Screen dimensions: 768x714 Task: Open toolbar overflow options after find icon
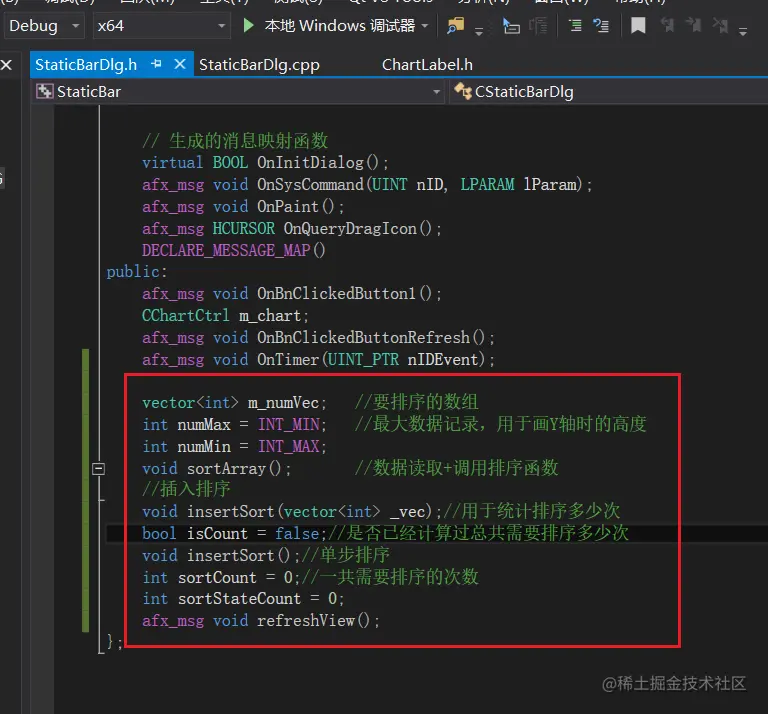pyautogui.click(x=479, y=31)
